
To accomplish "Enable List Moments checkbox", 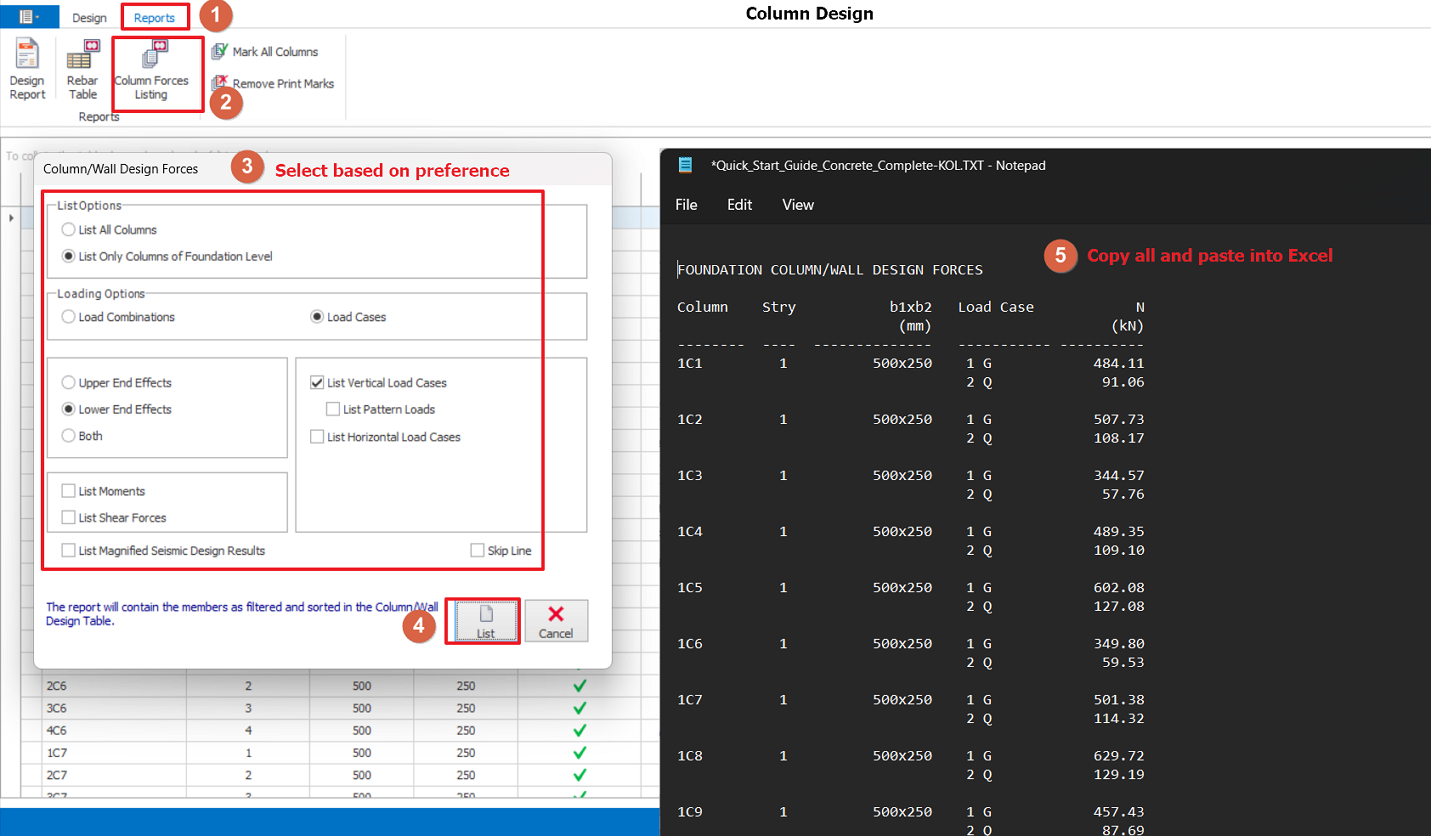I will (x=68, y=491).
